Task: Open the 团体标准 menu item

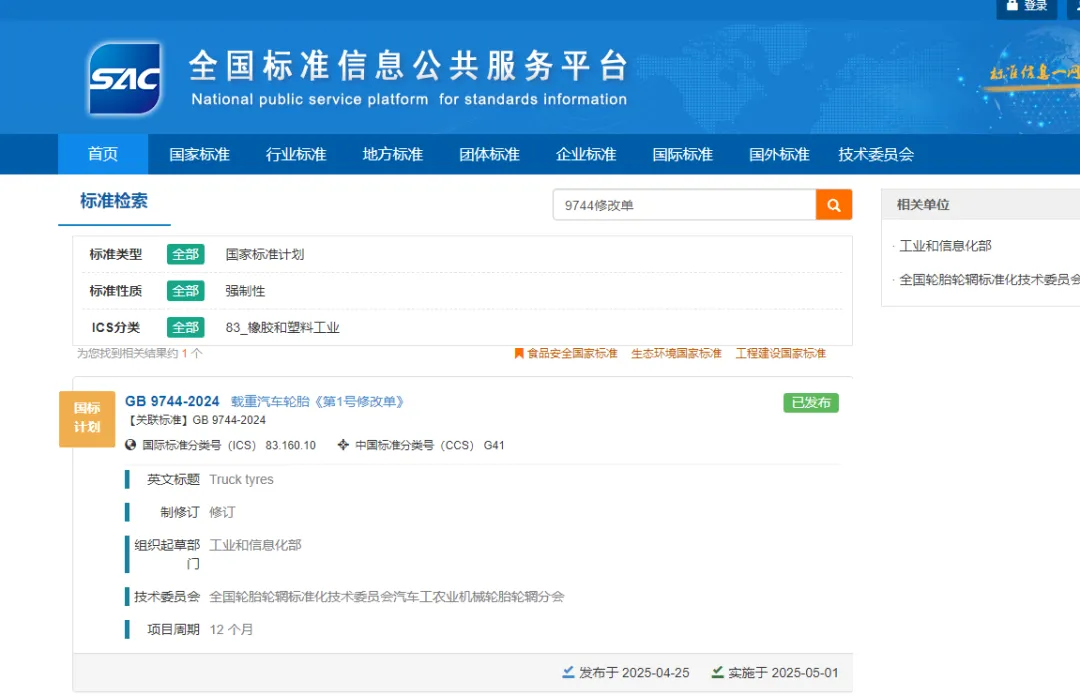Action: coord(490,154)
